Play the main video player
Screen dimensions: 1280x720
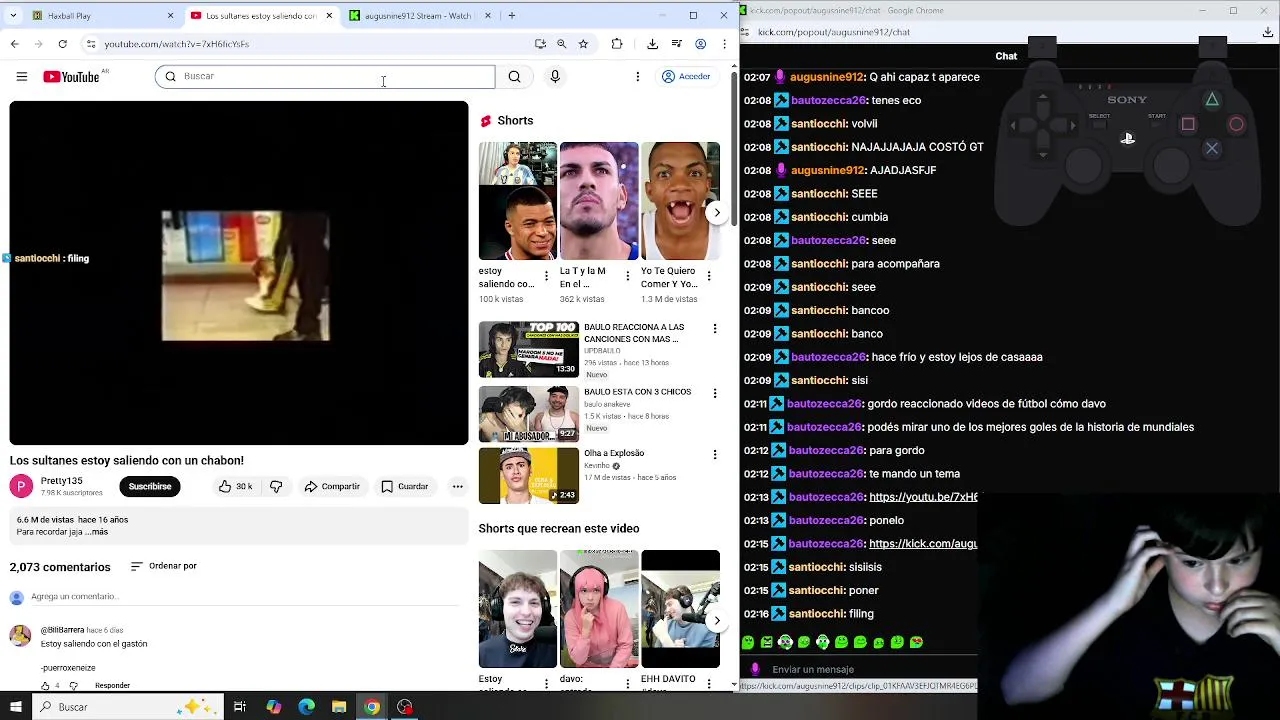point(239,273)
